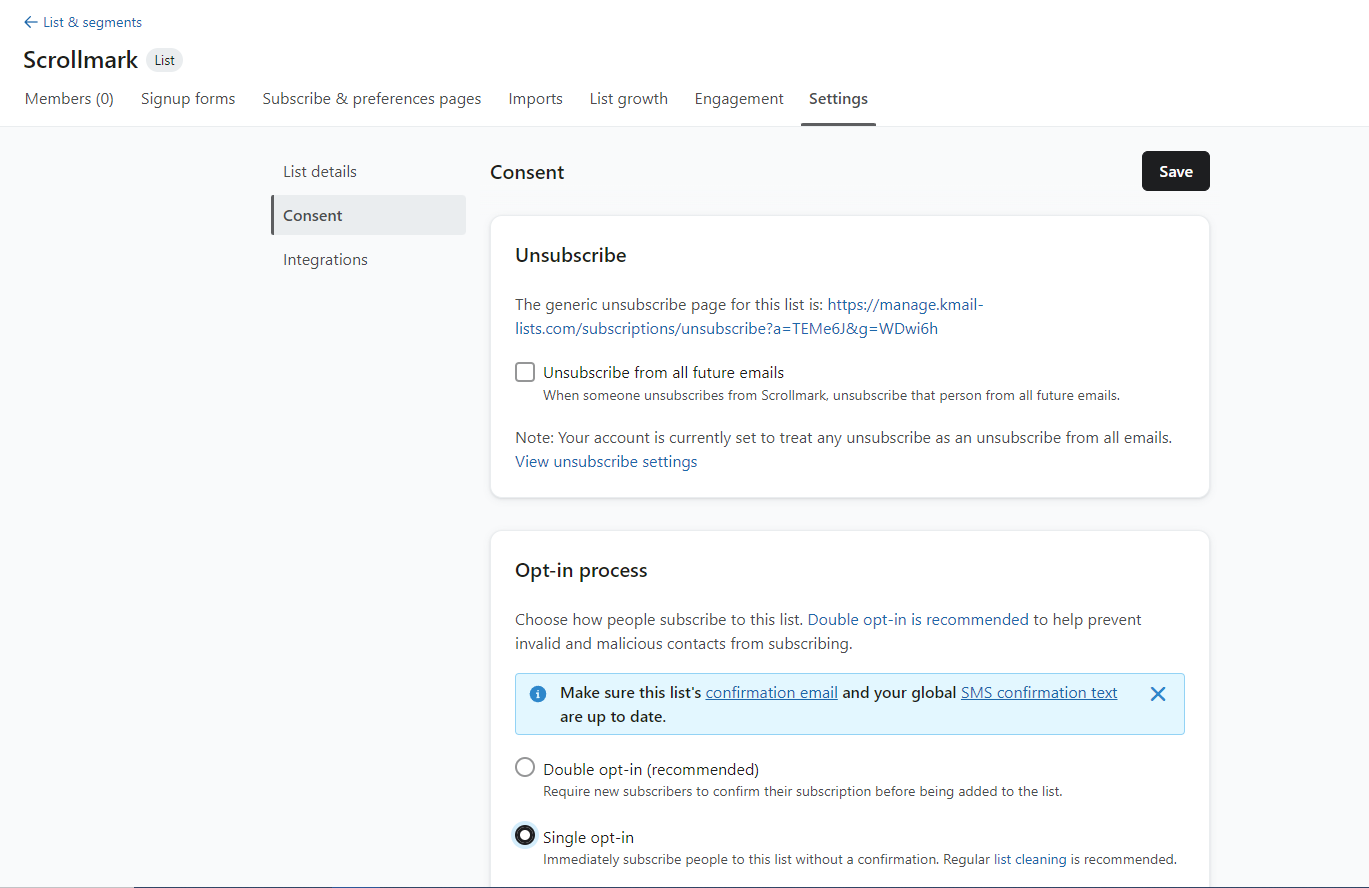Click the Double opt-in is recommended link
The height and width of the screenshot is (888, 1369).
click(x=917, y=620)
